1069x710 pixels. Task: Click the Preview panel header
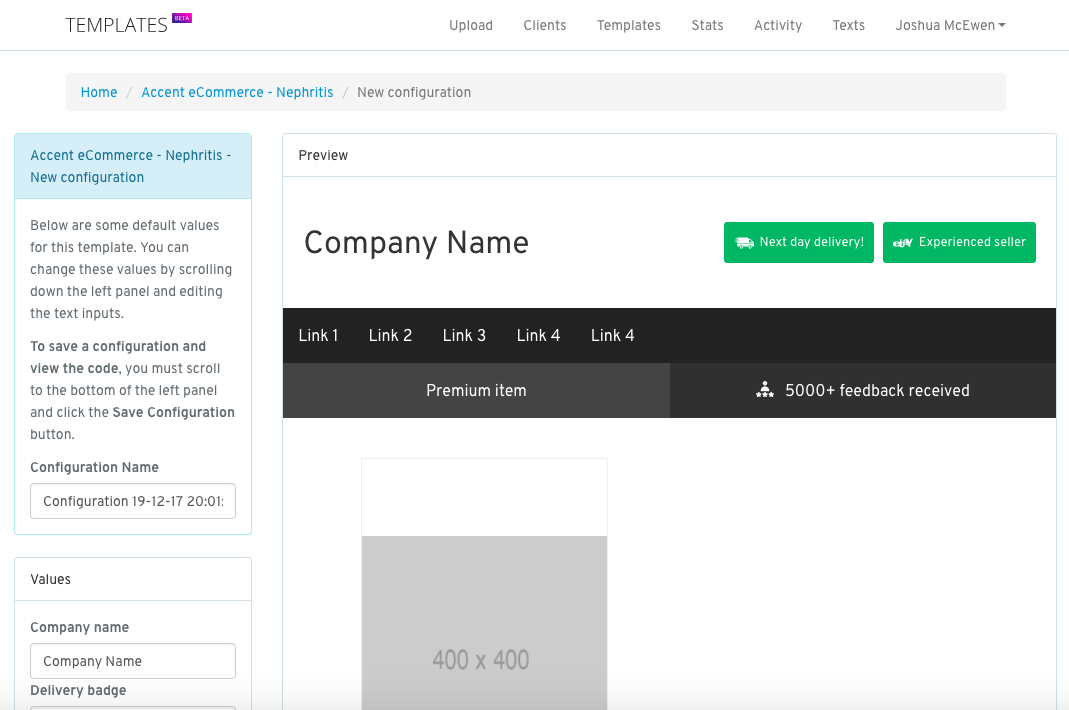click(x=669, y=156)
